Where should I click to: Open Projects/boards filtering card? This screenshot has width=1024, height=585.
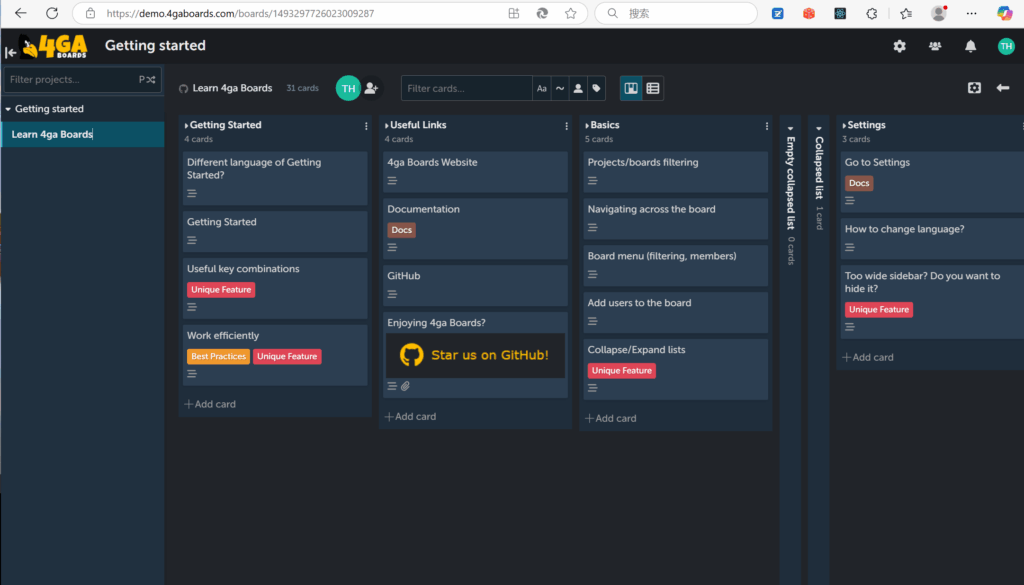coord(675,172)
